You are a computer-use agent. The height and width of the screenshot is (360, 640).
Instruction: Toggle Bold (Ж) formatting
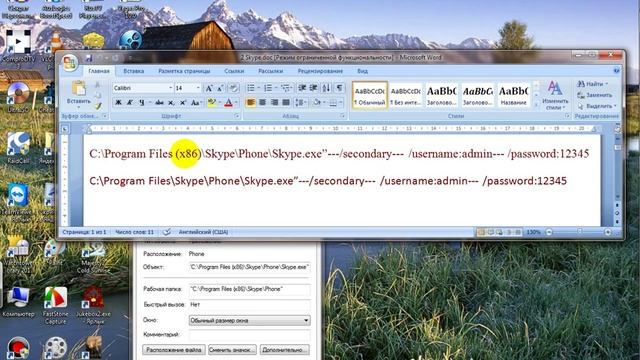118,102
